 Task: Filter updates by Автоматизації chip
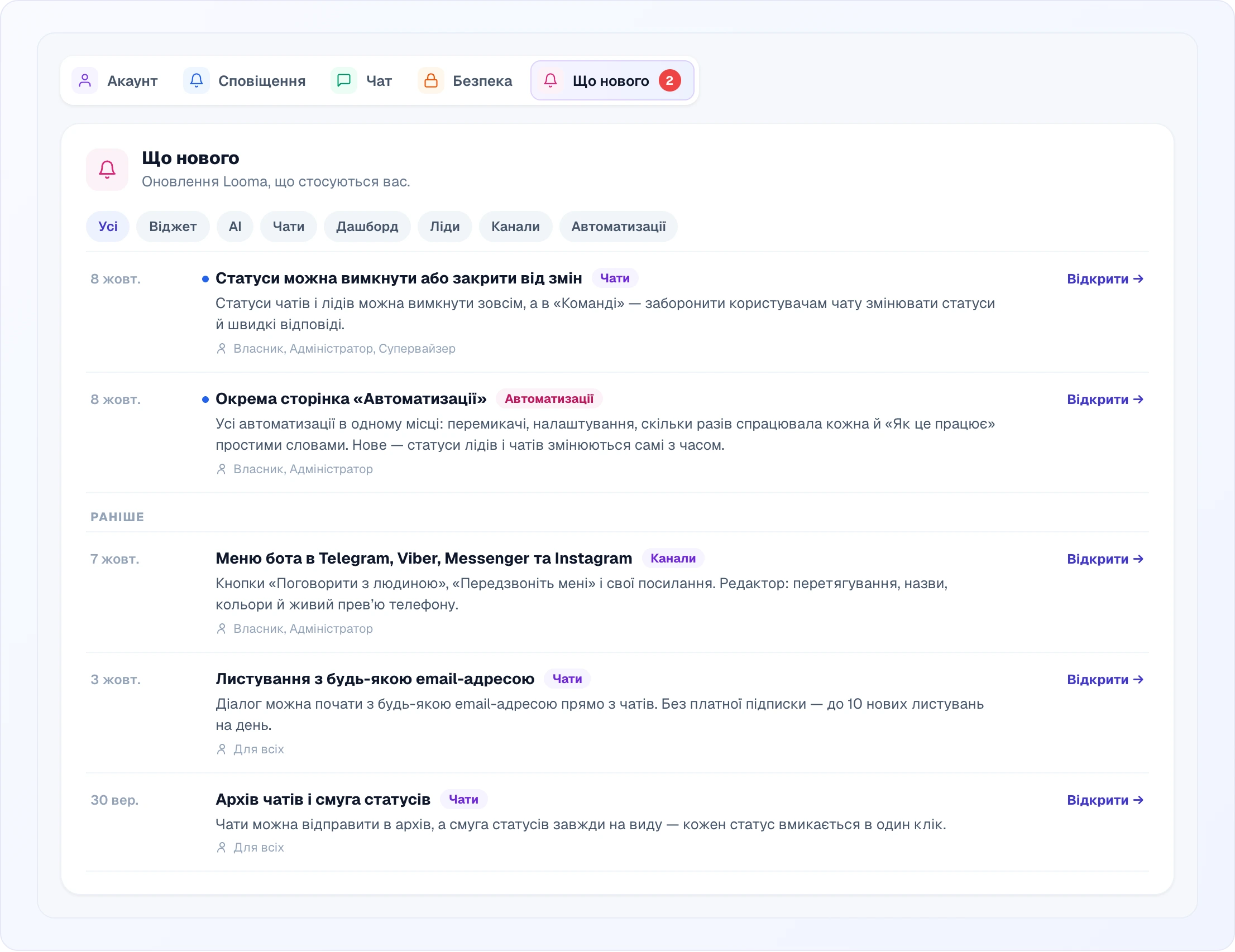pos(619,227)
